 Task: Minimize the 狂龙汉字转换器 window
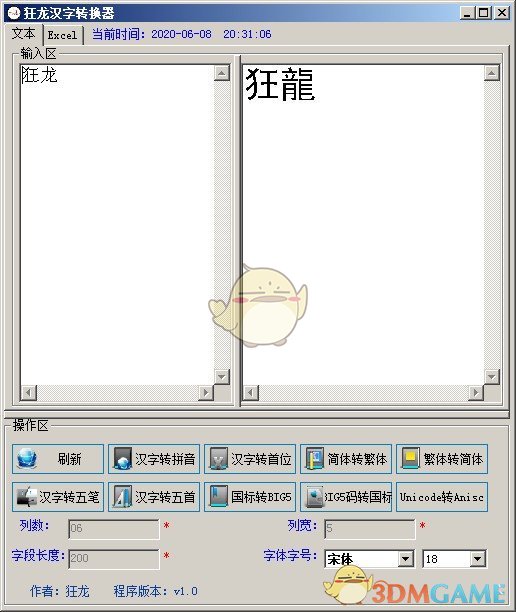[467, 13]
